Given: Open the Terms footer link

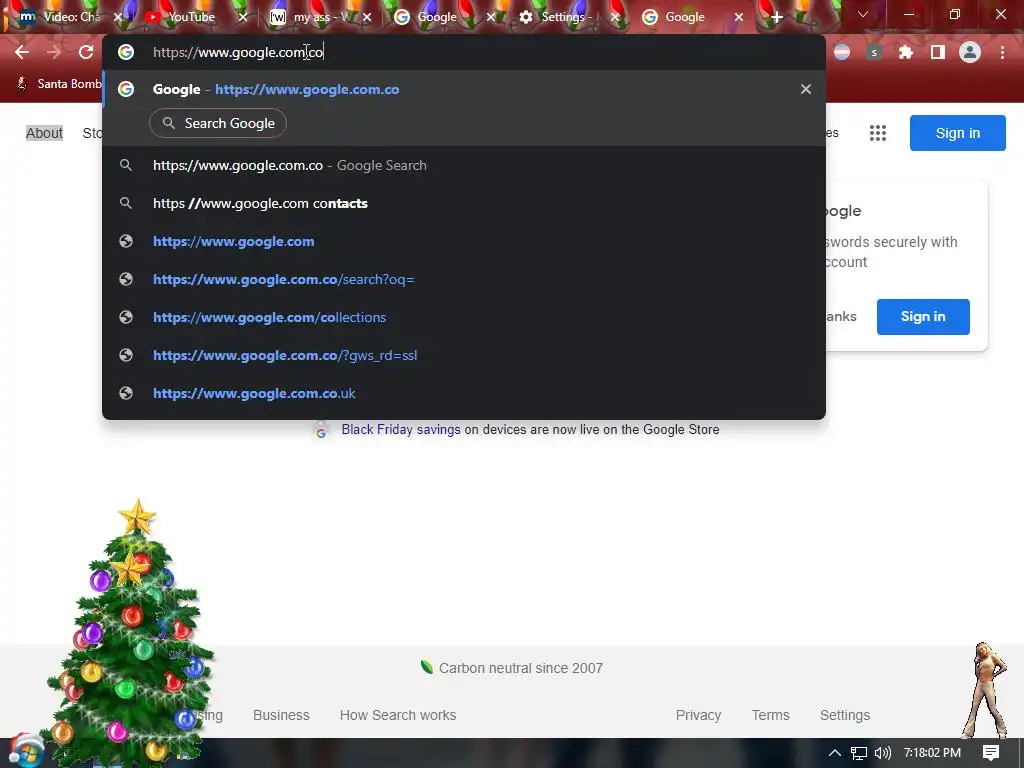Looking at the screenshot, I should pyautogui.click(x=770, y=715).
